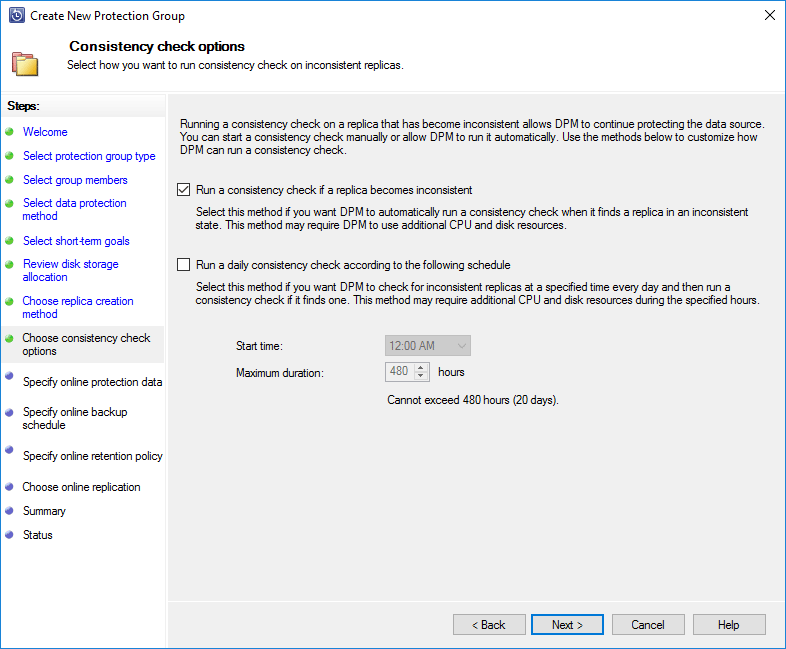Increase maximum duration with the up arrow

(x=421, y=367)
